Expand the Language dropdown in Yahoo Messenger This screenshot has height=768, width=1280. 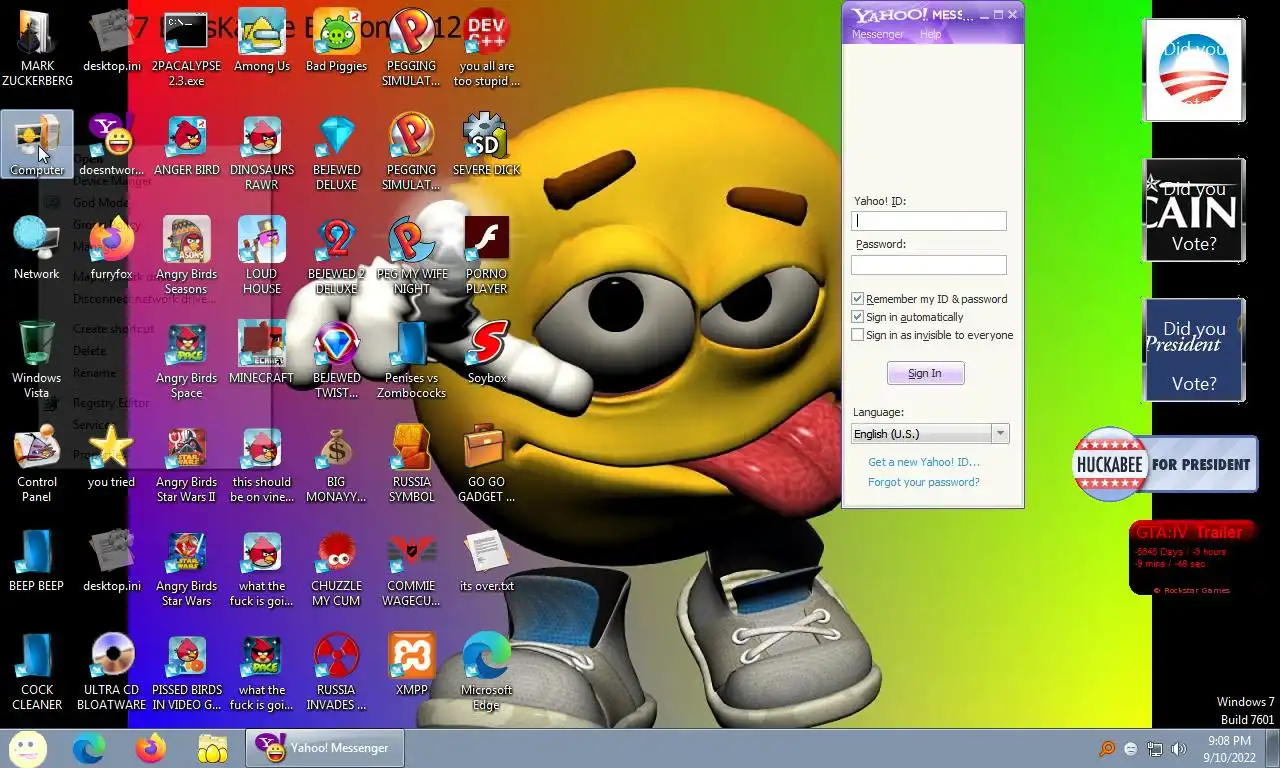(999, 433)
